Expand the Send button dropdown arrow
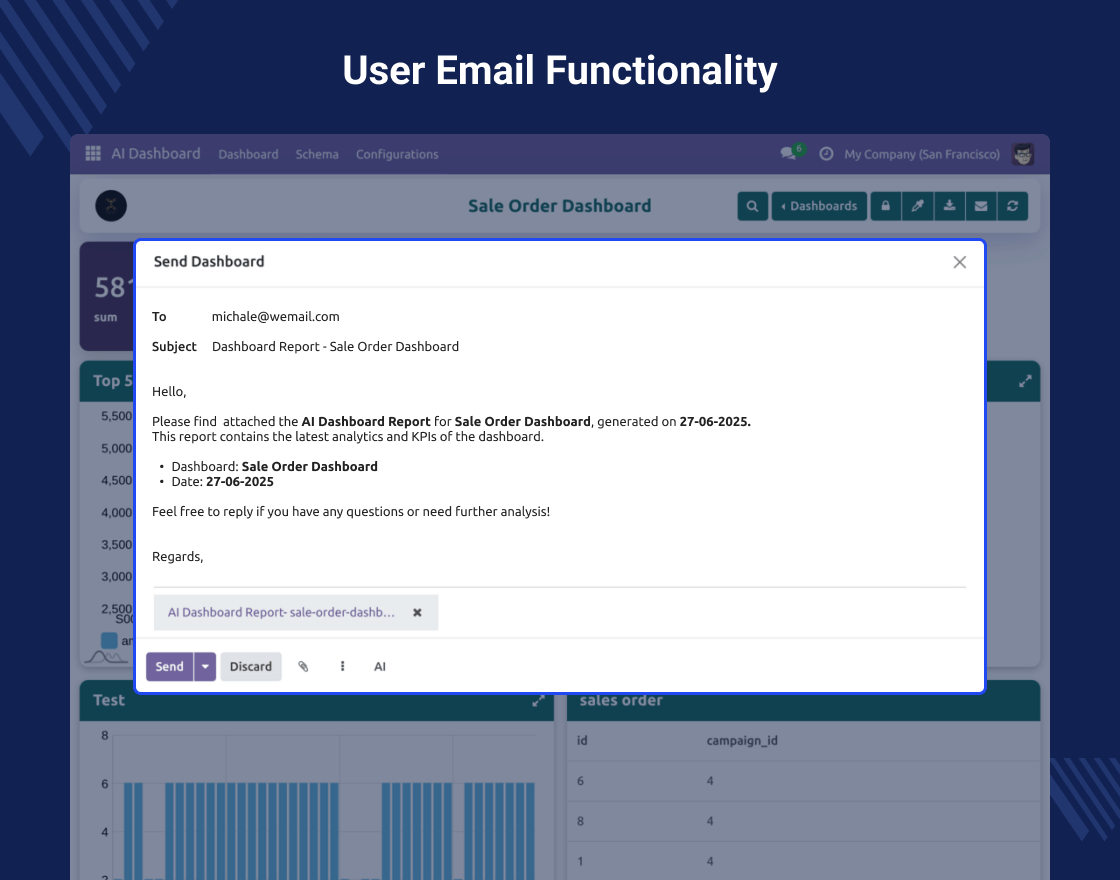 205,667
